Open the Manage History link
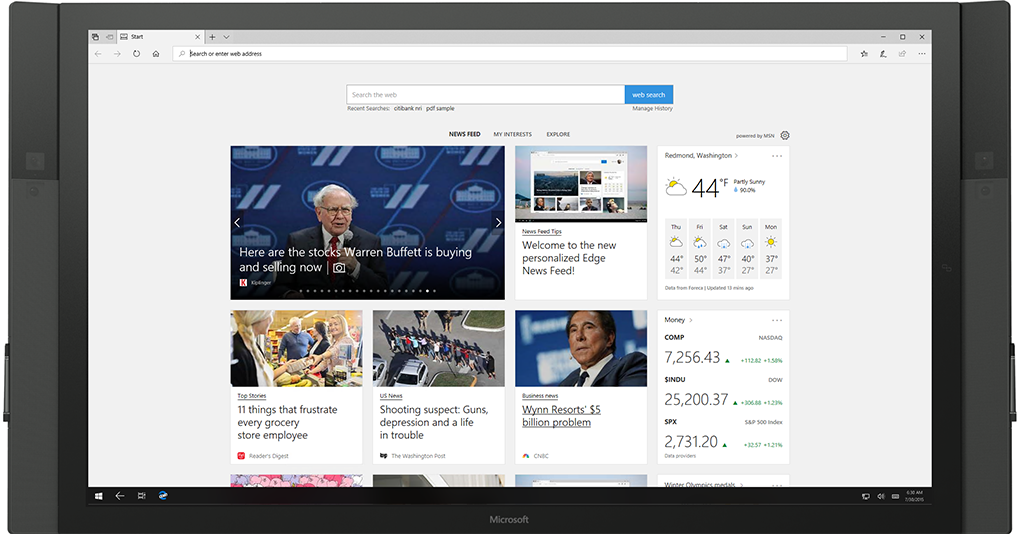Viewport: 1020px width, 534px height. pyautogui.click(x=652, y=108)
